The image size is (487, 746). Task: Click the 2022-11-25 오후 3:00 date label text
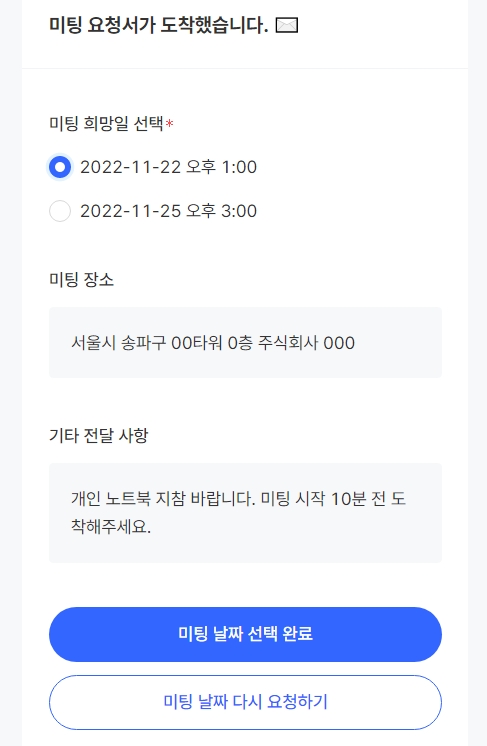(x=168, y=211)
